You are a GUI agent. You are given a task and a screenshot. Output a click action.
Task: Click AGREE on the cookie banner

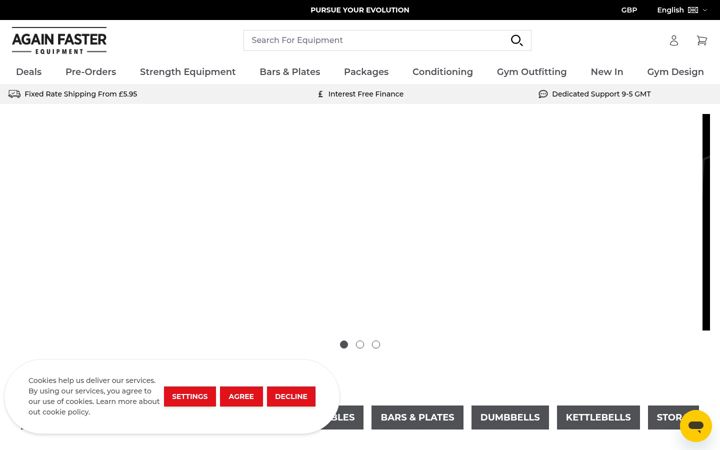coord(241,396)
